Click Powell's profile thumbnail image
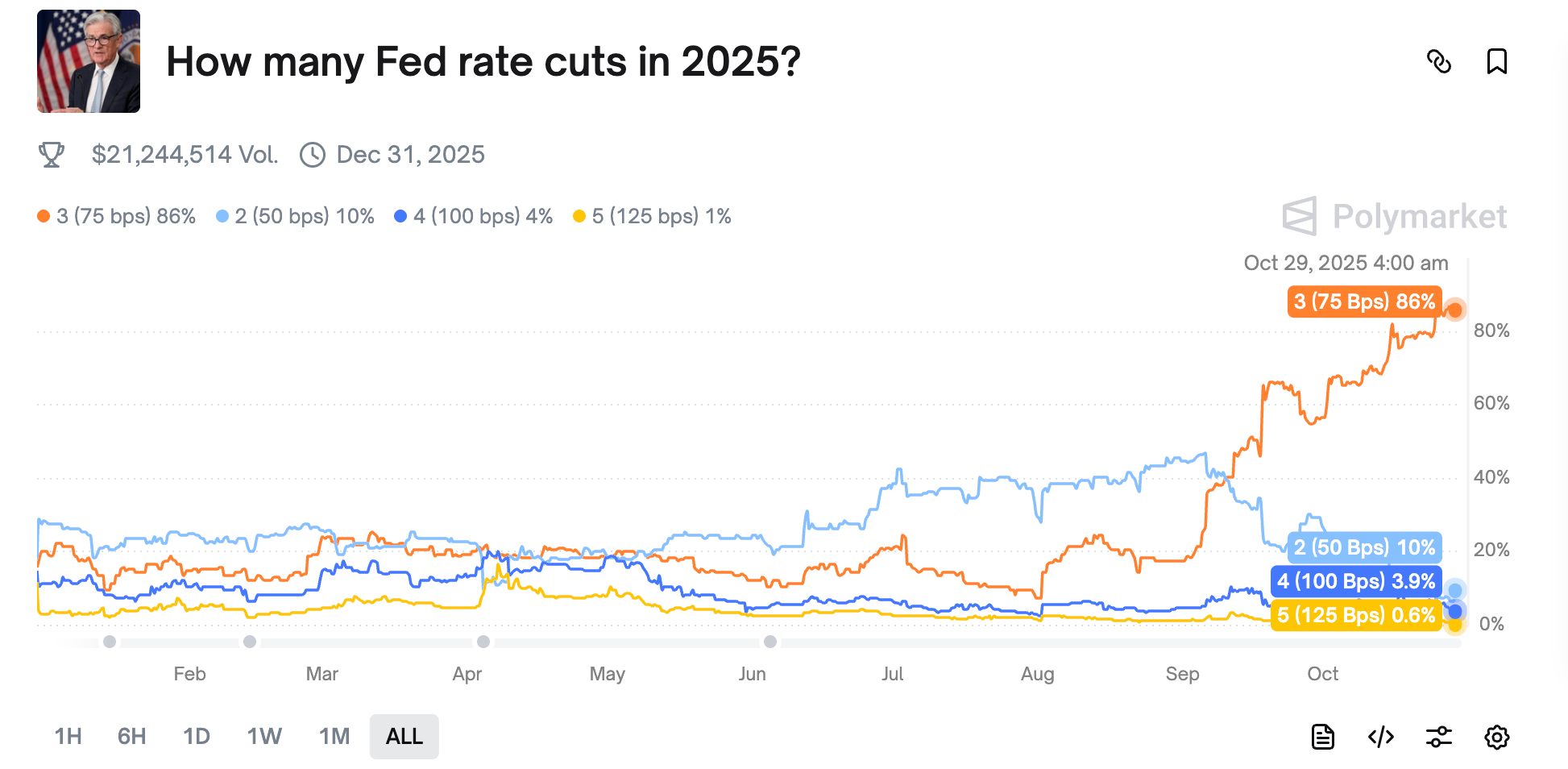Image resolution: width=1568 pixels, height=769 pixels. click(89, 61)
